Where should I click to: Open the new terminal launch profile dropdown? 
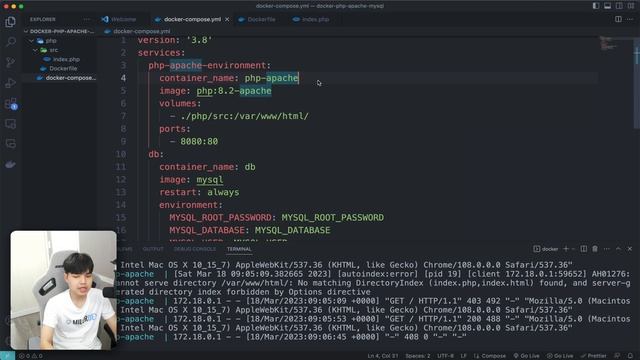click(x=573, y=249)
